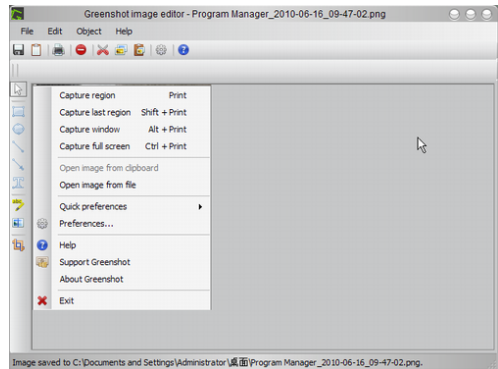
Task: Select the Arrow drawing tool
Action: coord(18,165)
